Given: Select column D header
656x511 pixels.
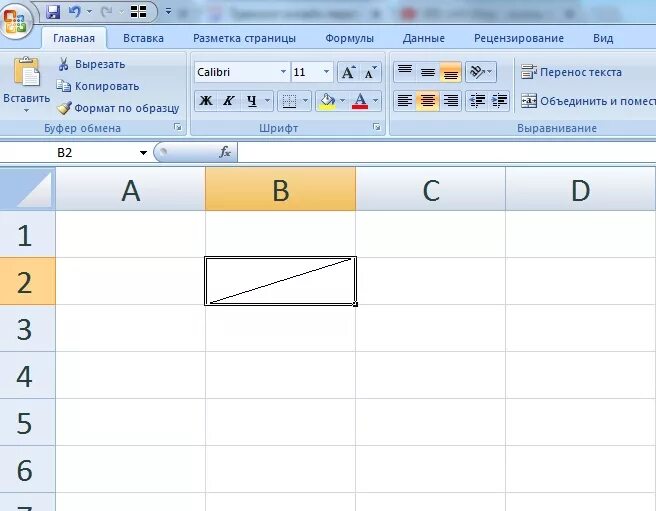Looking at the screenshot, I should pos(581,189).
